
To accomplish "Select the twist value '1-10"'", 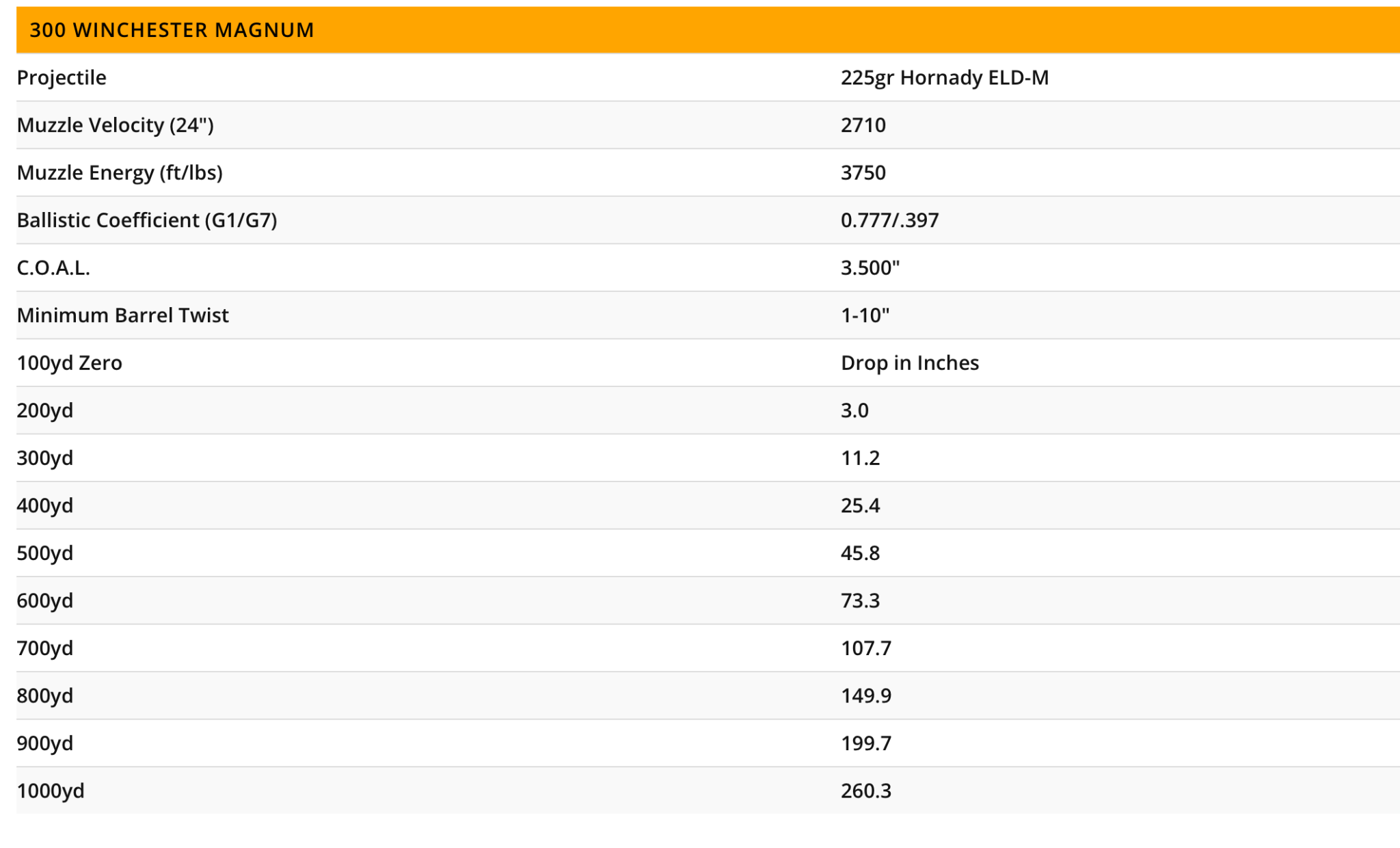I will tap(865, 315).
